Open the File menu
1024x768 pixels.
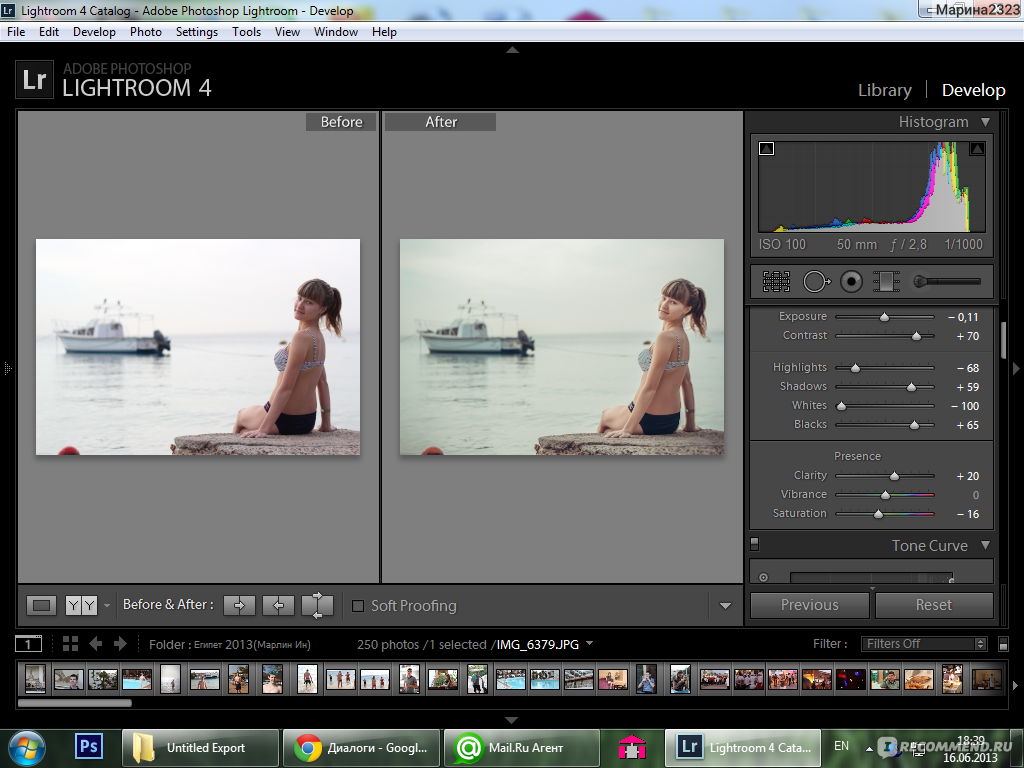[16, 31]
